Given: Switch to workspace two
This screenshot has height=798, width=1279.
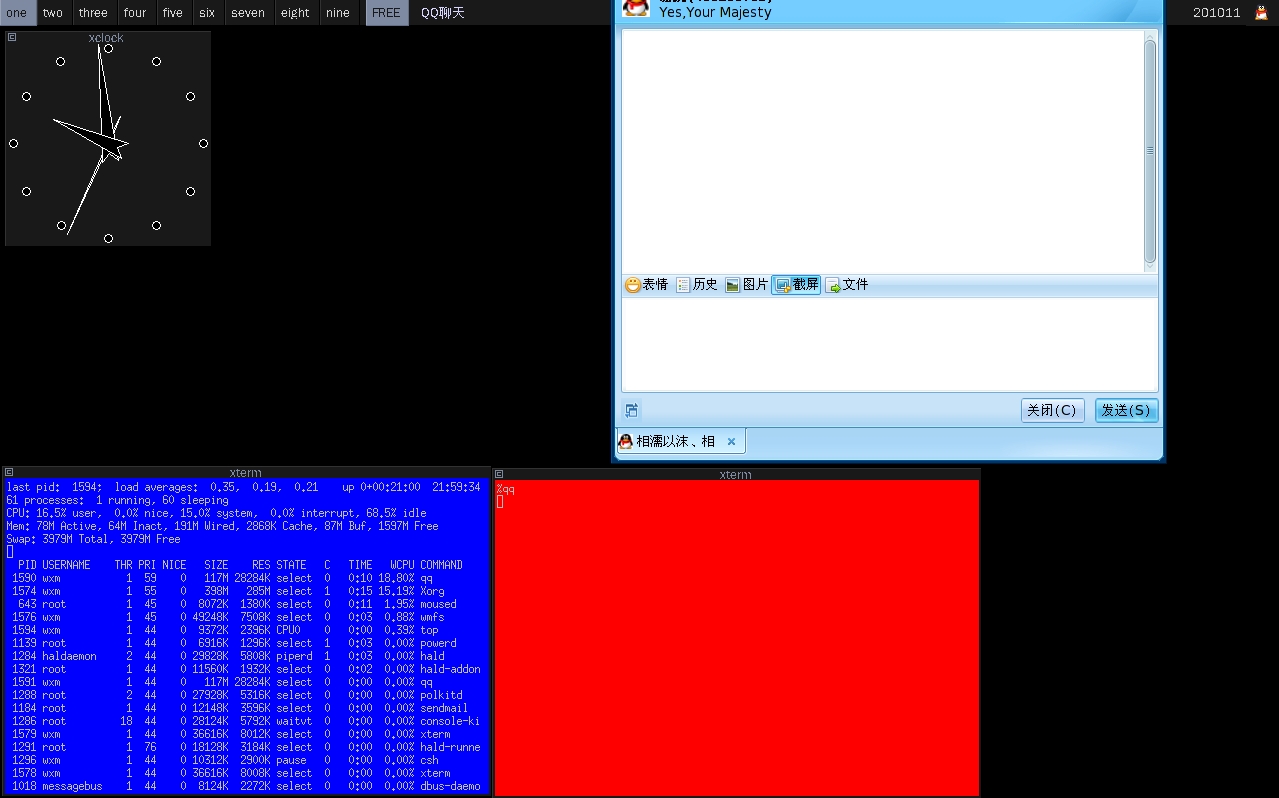Looking at the screenshot, I should (x=55, y=13).
